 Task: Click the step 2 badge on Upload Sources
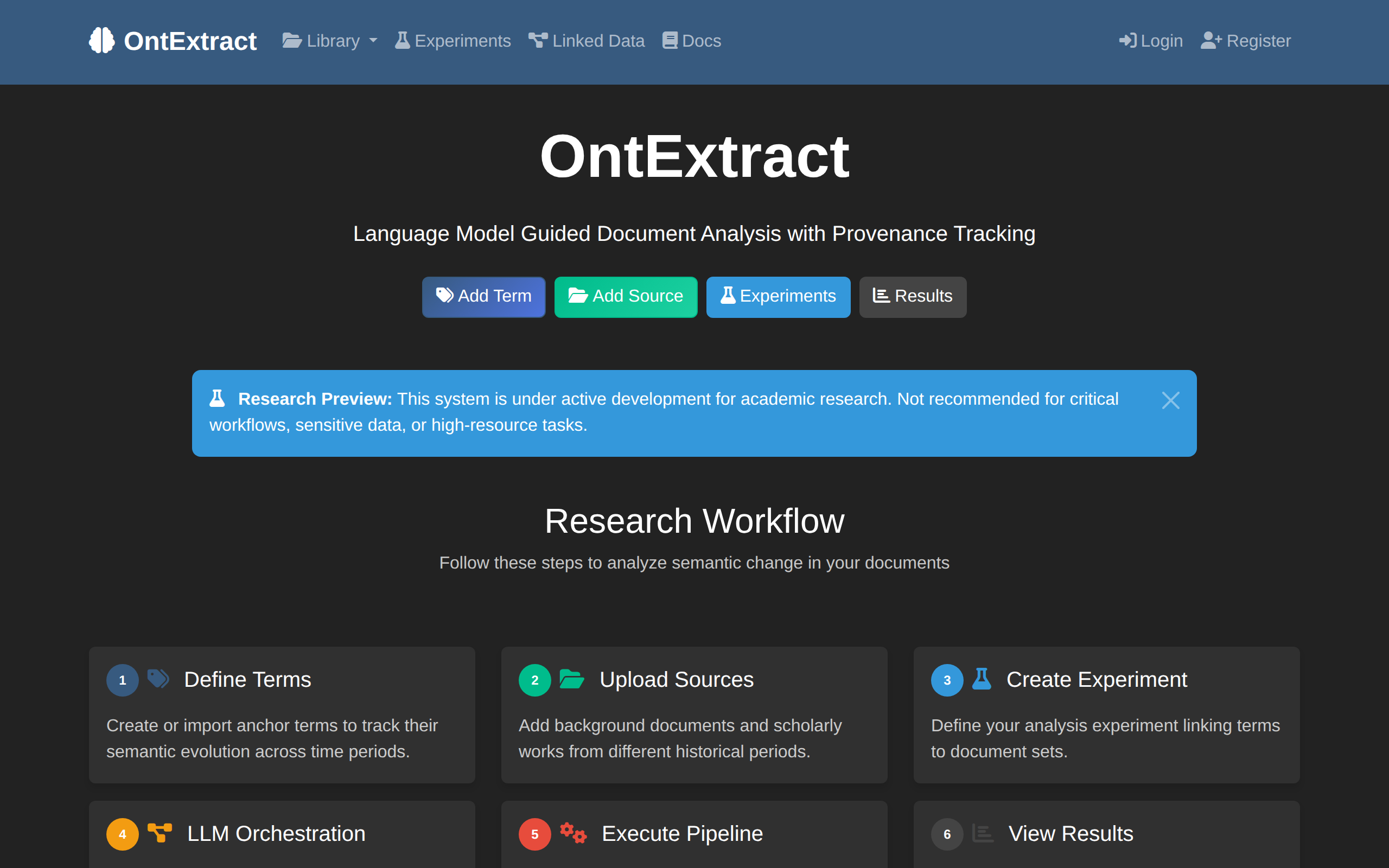tap(534, 680)
